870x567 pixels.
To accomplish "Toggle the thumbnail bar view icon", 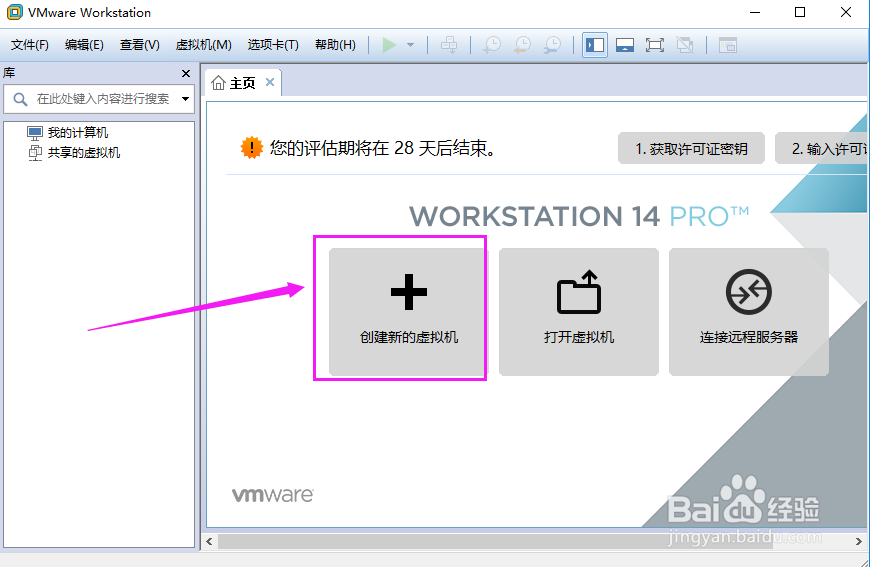I will 625,45.
